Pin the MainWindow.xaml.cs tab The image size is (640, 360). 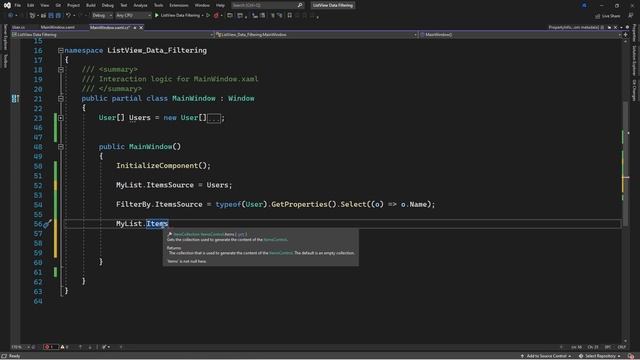[135, 27]
